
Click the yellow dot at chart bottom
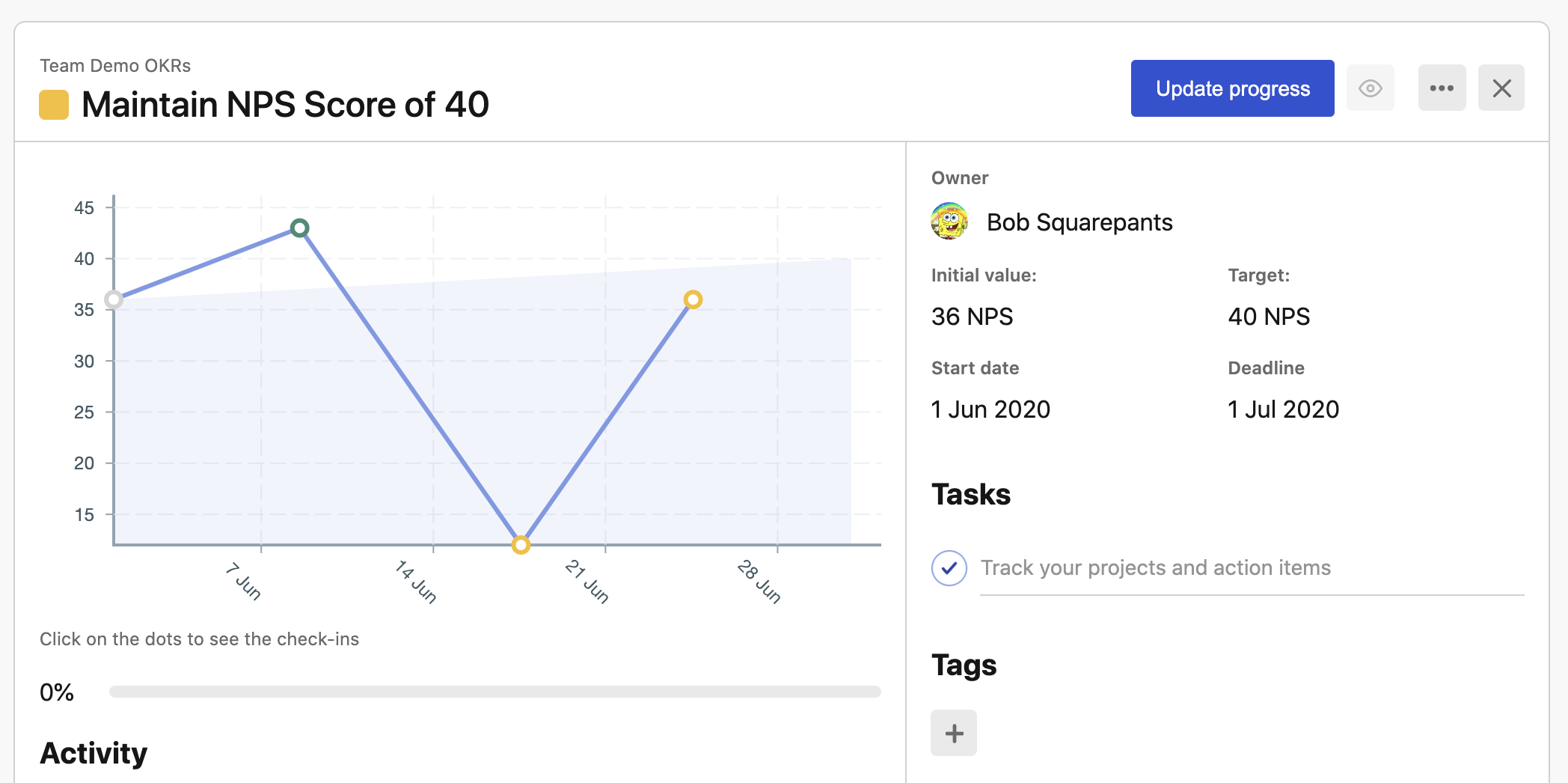(521, 545)
